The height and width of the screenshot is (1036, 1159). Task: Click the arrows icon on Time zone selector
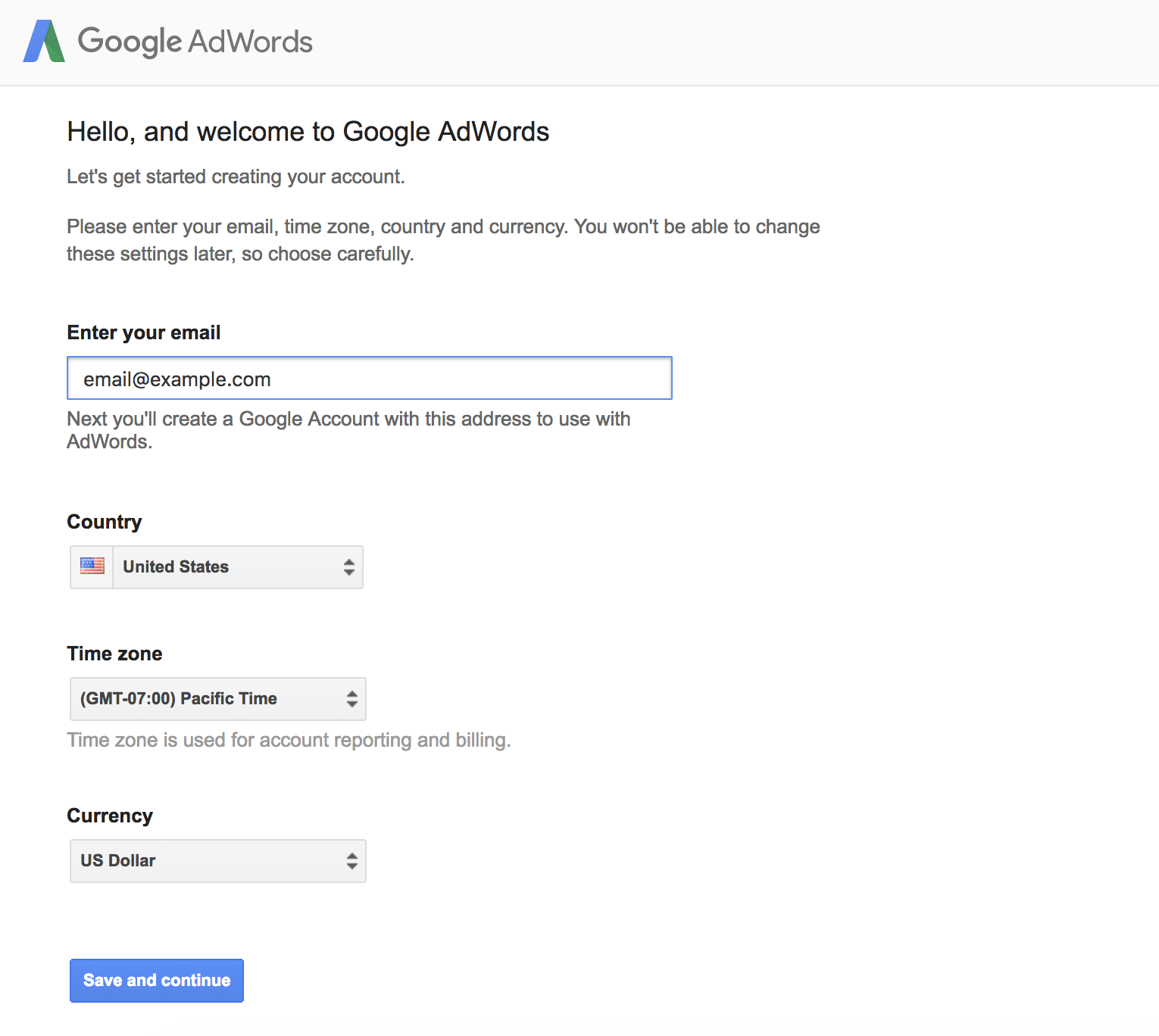[351, 699]
